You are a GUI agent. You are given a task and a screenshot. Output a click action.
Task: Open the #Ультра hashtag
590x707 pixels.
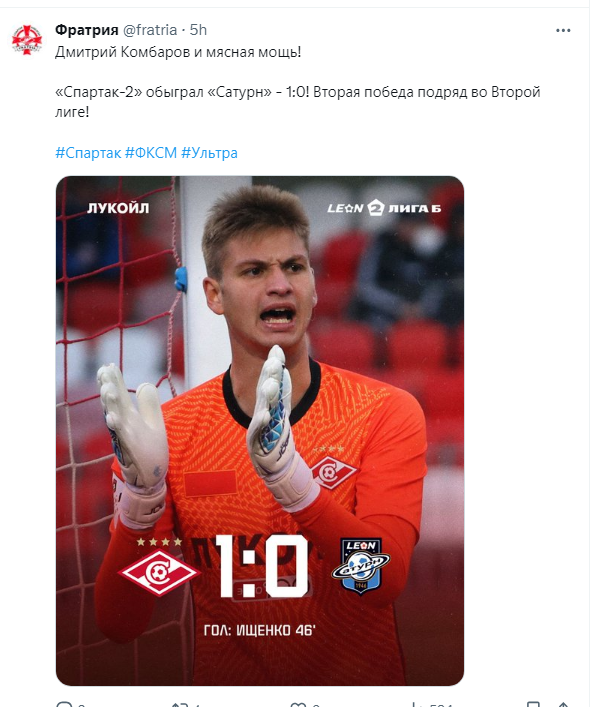(x=209, y=153)
